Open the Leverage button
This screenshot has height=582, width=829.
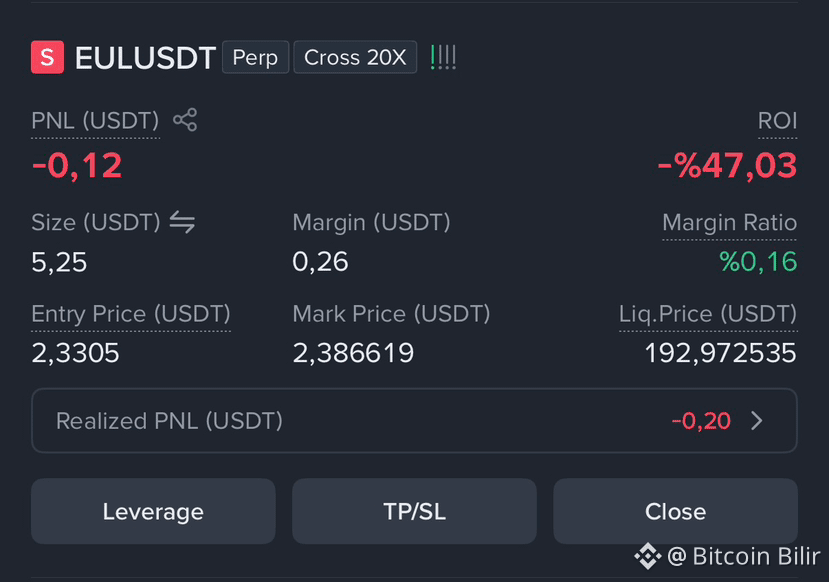[x=153, y=511]
